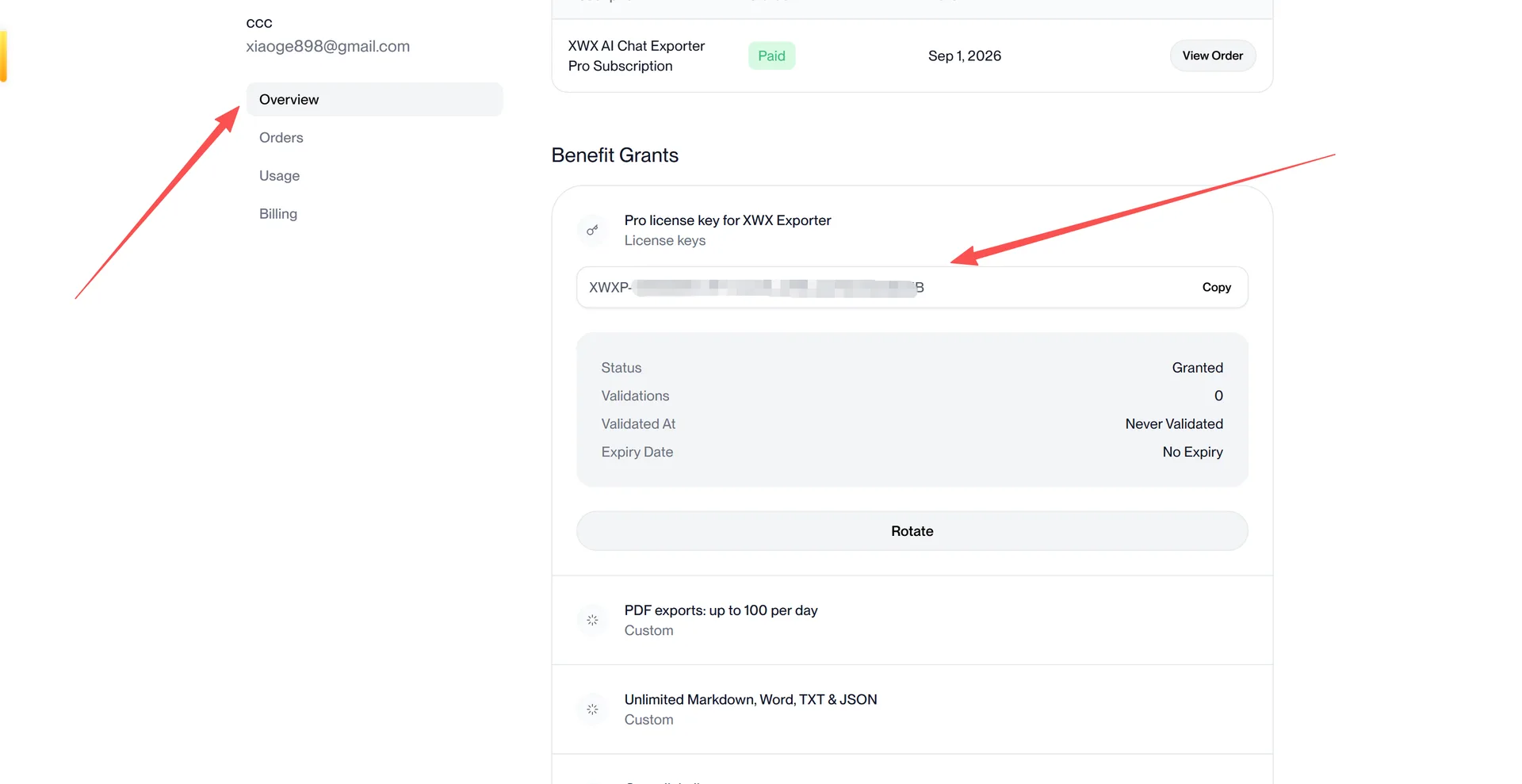1522x784 pixels.
Task: Click Pro license key for XWX Exporter title
Action: (728, 220)
